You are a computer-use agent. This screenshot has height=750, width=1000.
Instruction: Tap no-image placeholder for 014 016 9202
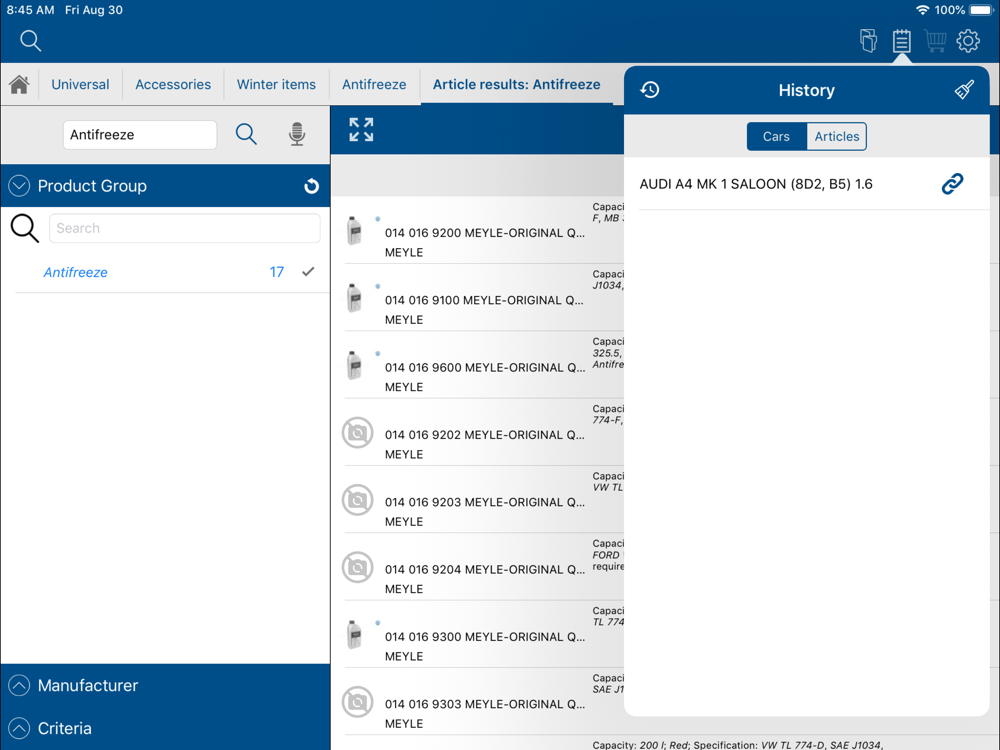point(358,432)
